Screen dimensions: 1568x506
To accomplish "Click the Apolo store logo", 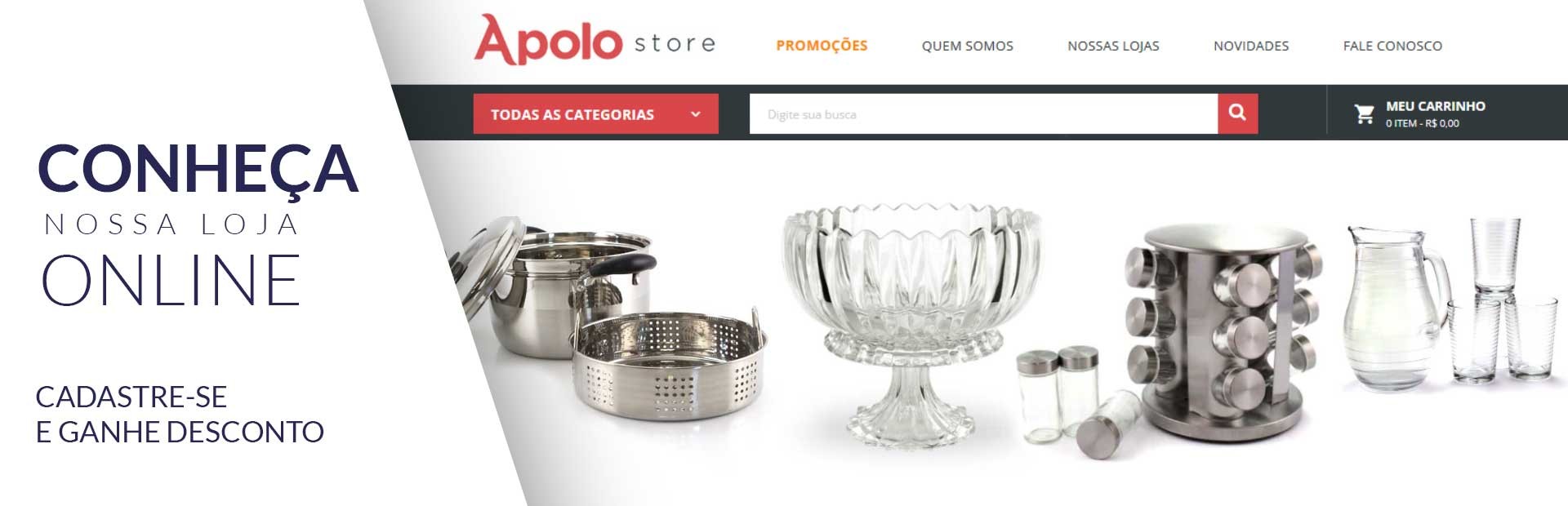I will tap(595, 39).
